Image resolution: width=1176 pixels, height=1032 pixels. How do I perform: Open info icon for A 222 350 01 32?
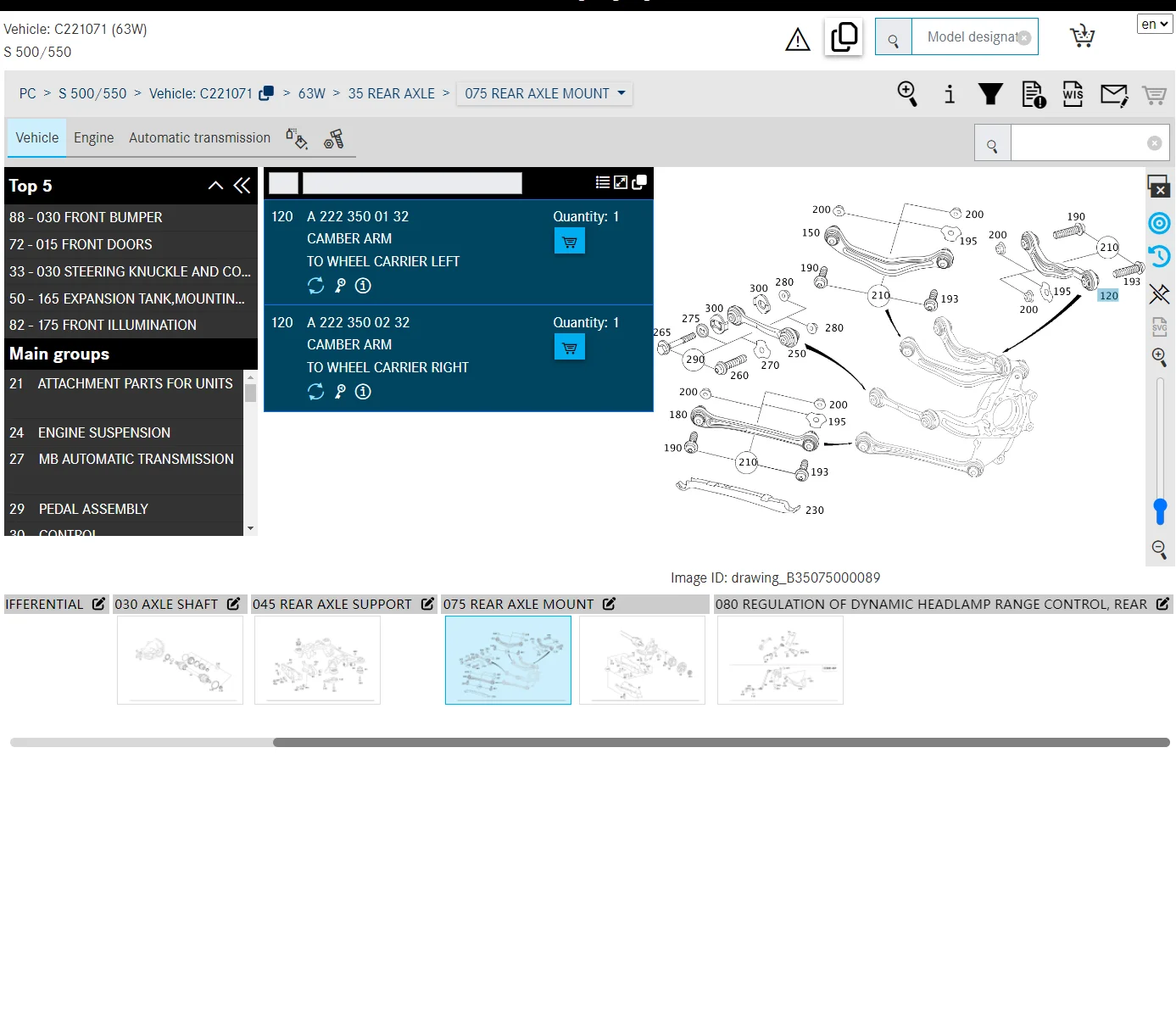click(363, 286)
